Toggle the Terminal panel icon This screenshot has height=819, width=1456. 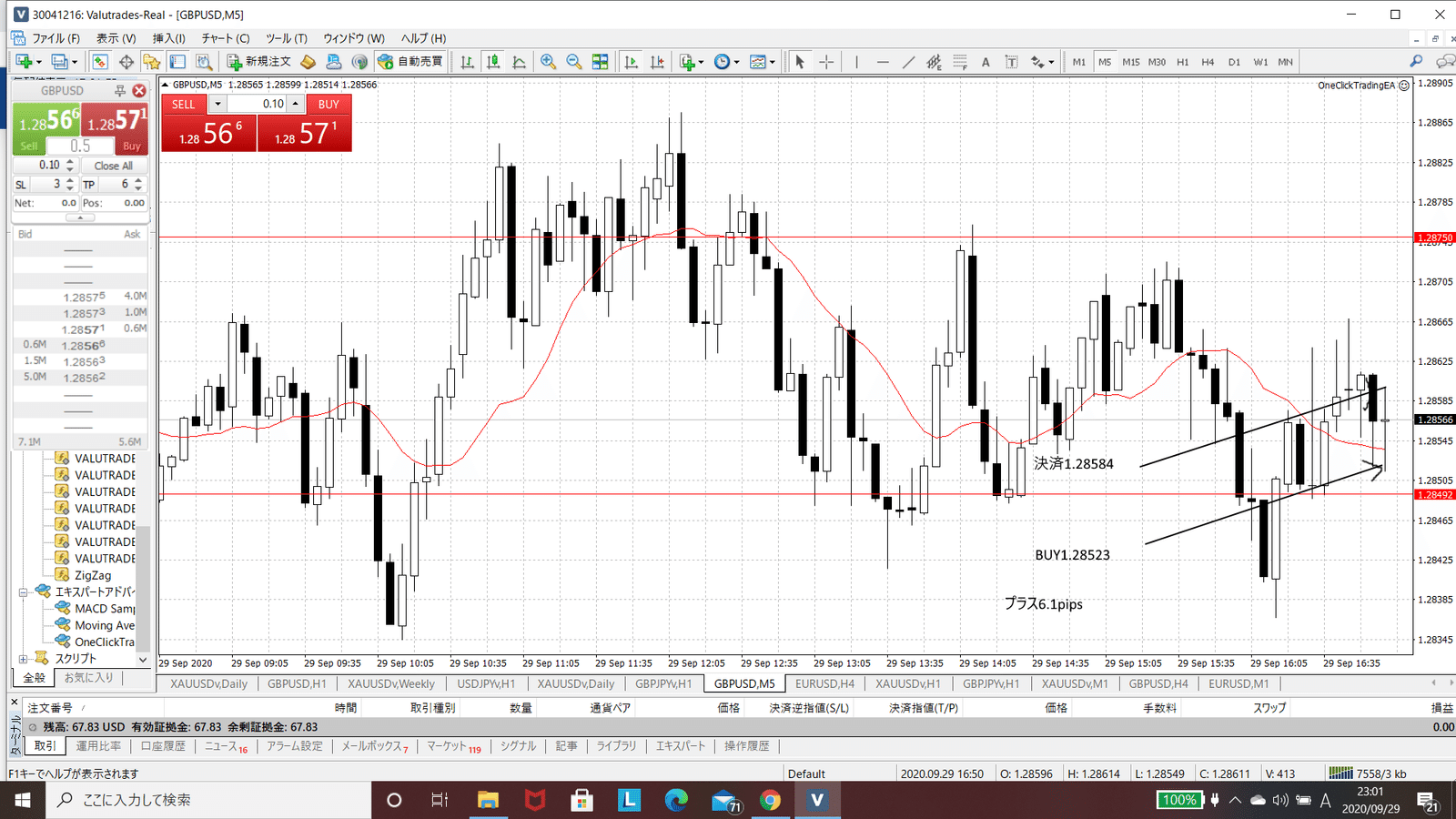tap(177, 62)
